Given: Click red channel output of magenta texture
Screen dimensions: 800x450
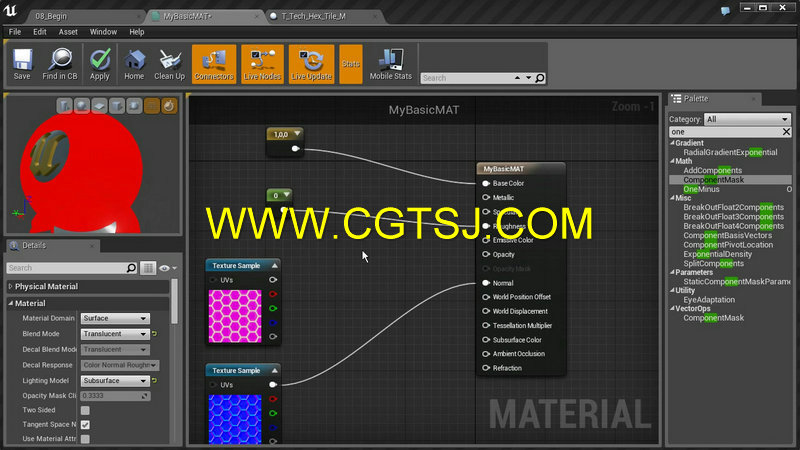Looking at the screenshot, I should pyautogui.click(x=273, y=294).
